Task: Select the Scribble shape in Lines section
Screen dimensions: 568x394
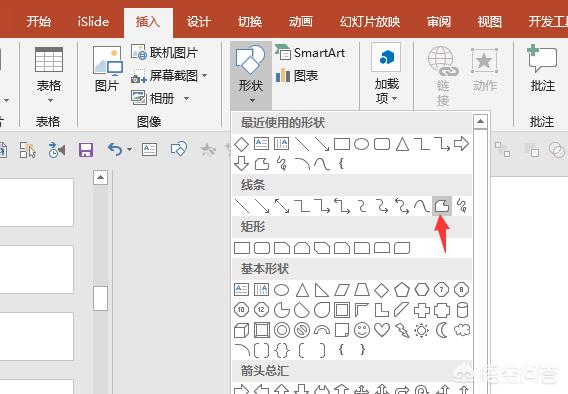Action: click(x=462, y=206)
